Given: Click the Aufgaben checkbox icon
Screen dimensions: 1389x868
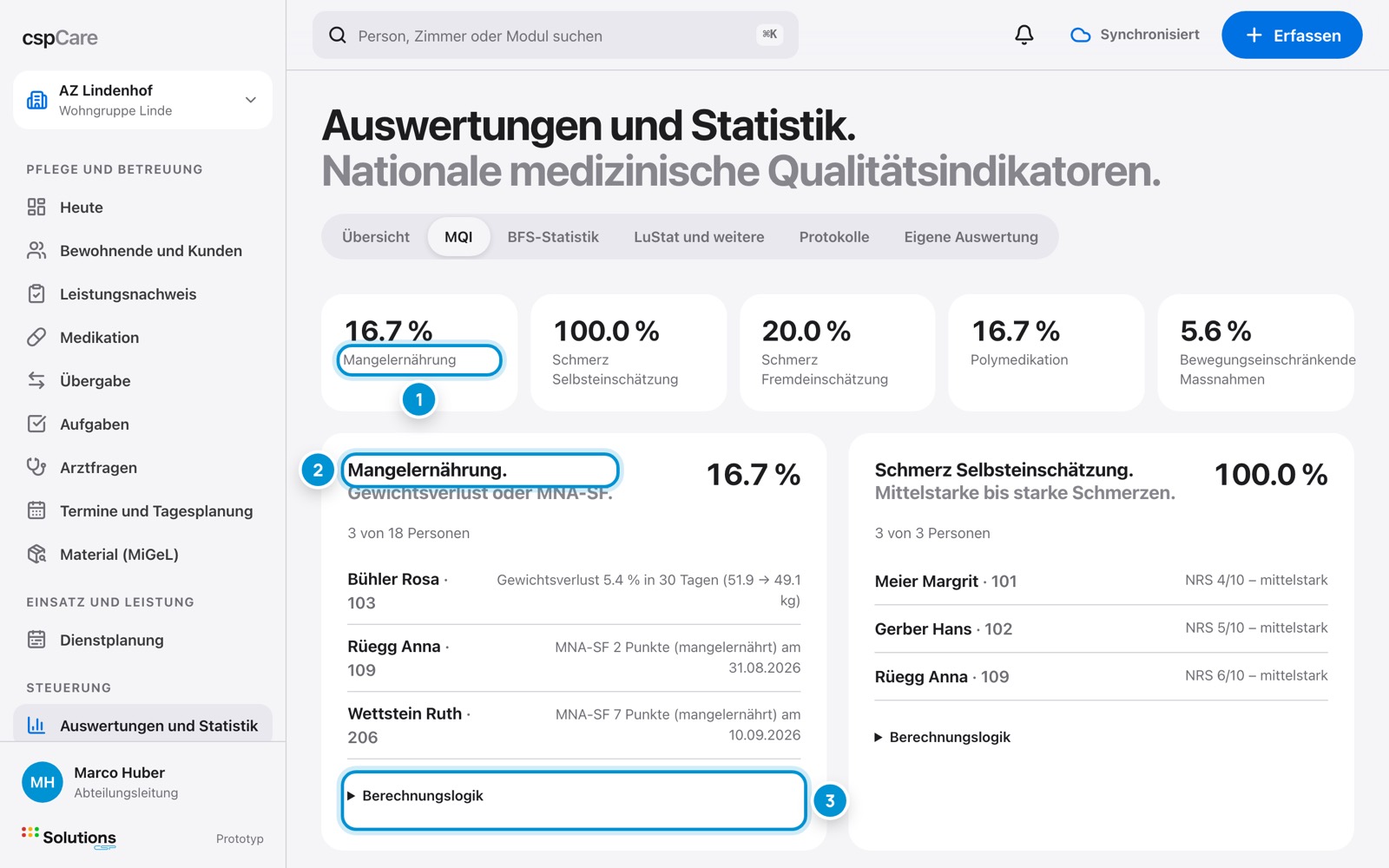Looking at the screenshot, I should [x=36, y=424].
